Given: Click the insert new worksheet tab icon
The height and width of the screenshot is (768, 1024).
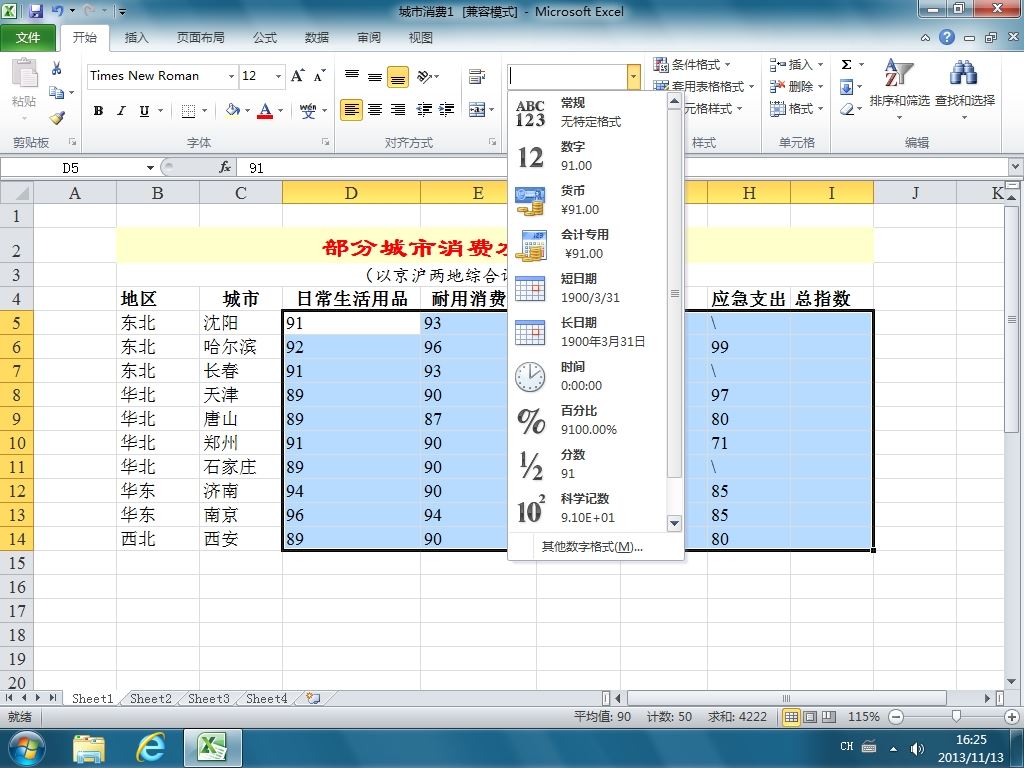Looking at the screenshot, I should click(313, 698).
